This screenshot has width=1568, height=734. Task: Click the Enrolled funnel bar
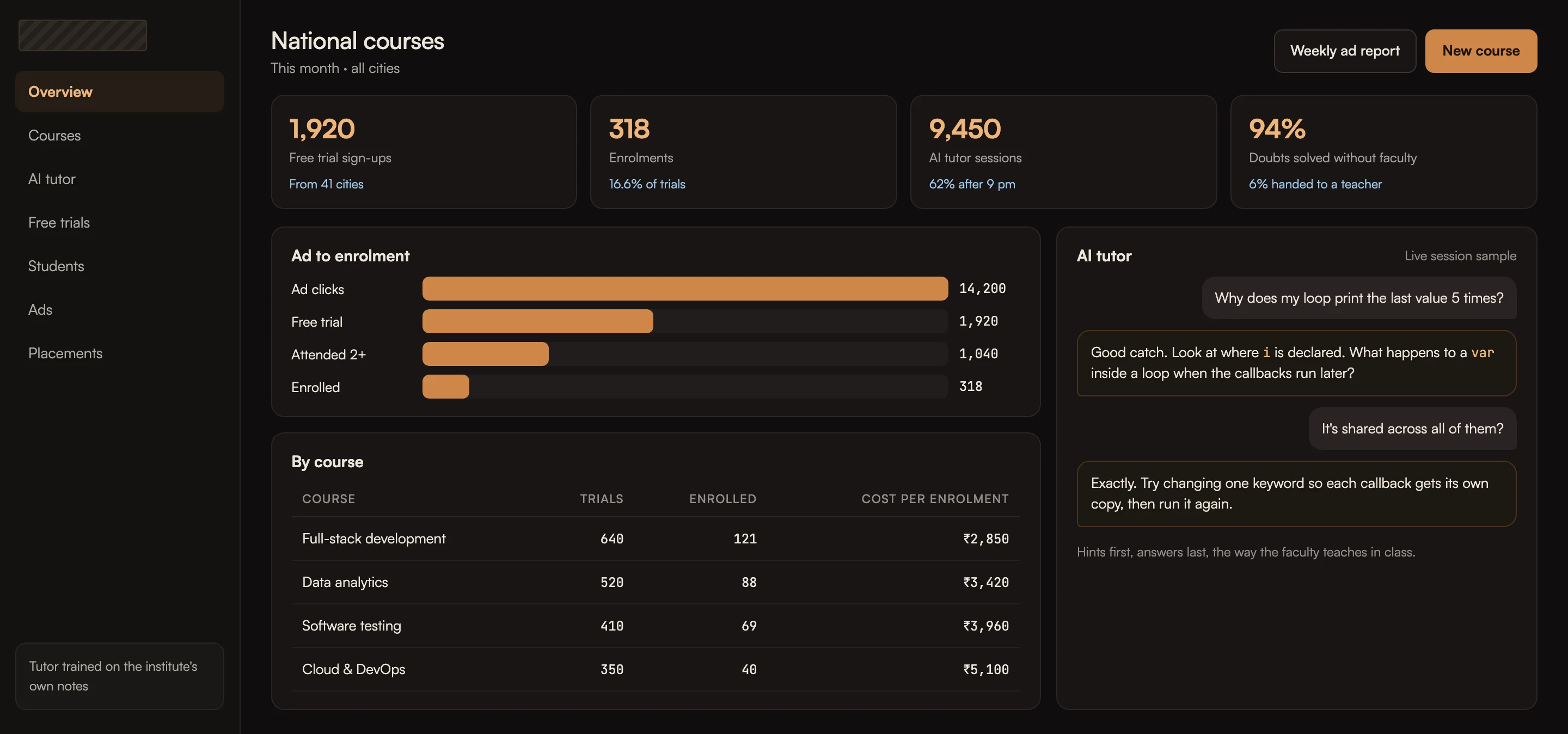coord(685,387)
